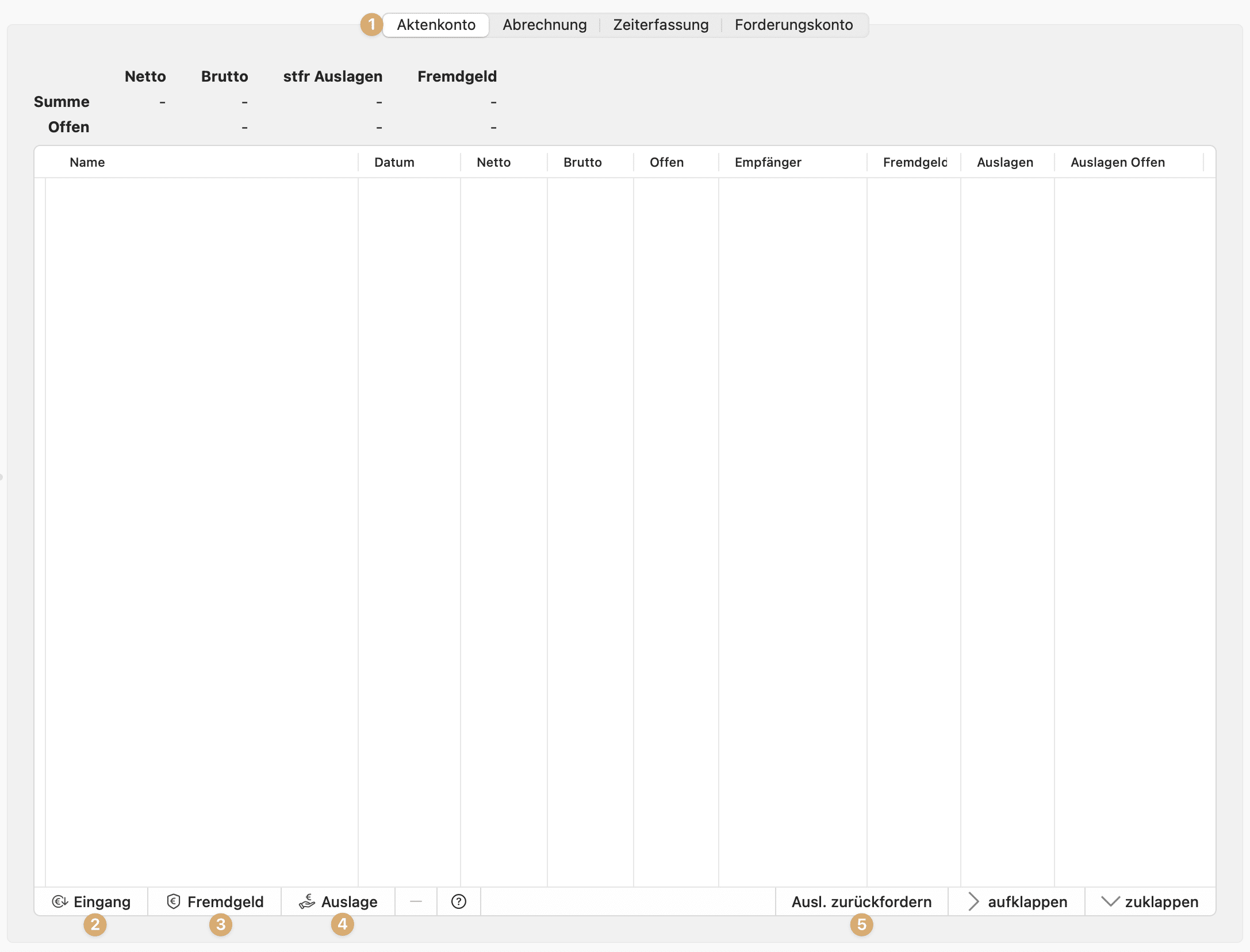Sort by the Datum column header
The width and height of the screenshot is (1250, 952).
394,162
